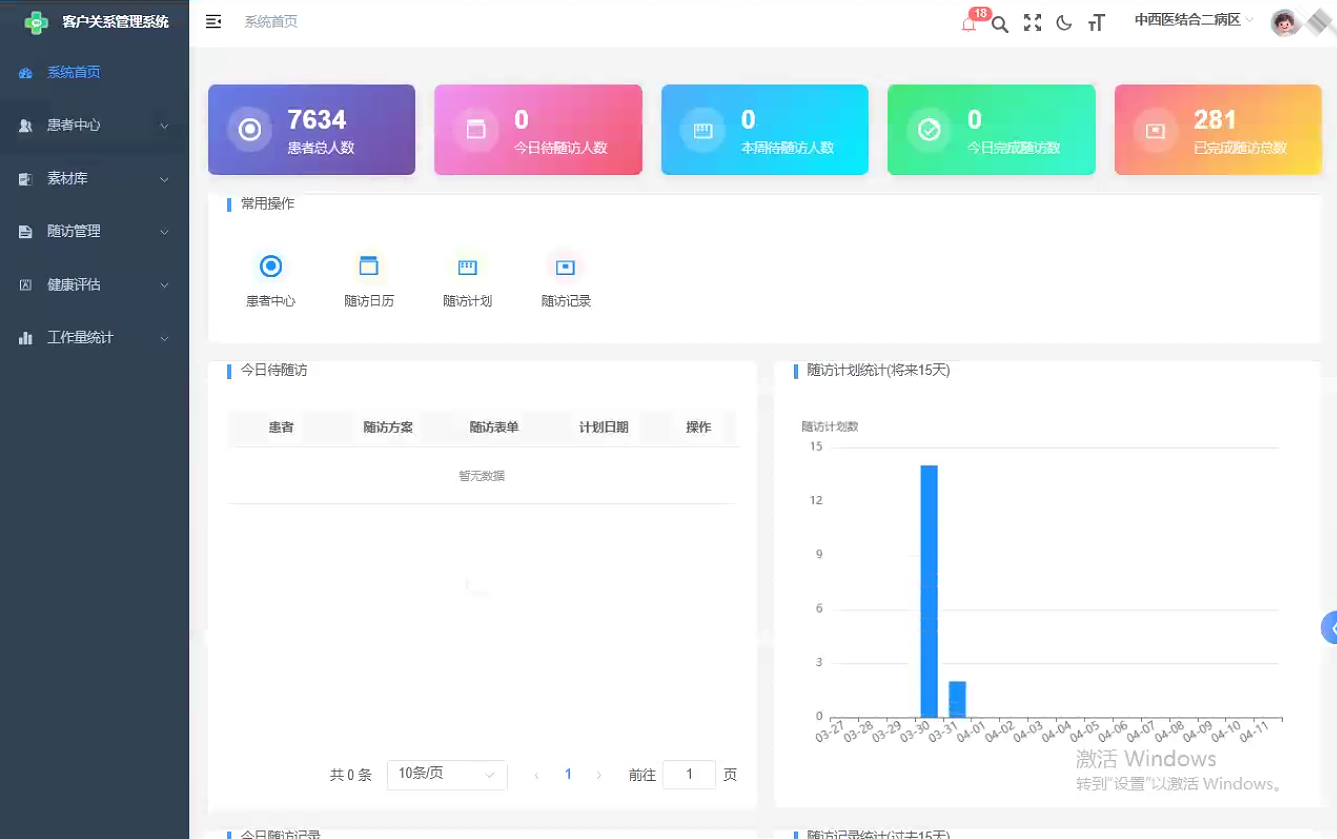Switch to dark mode with moon icon

pos(1064,22)
